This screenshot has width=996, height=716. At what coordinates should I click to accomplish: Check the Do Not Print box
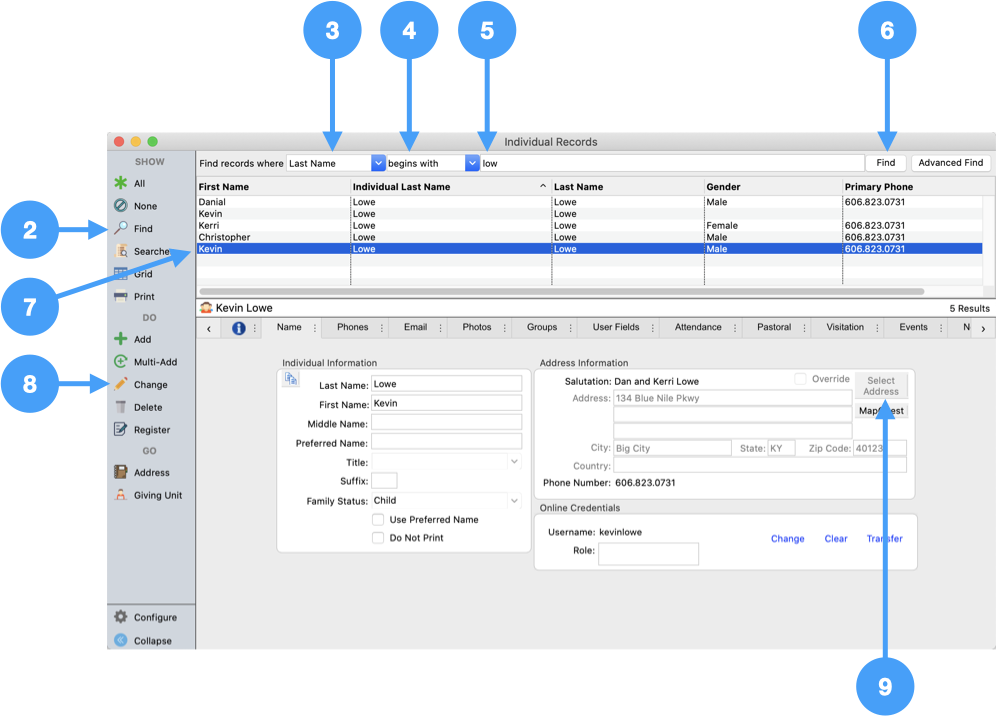click(378, 538)
